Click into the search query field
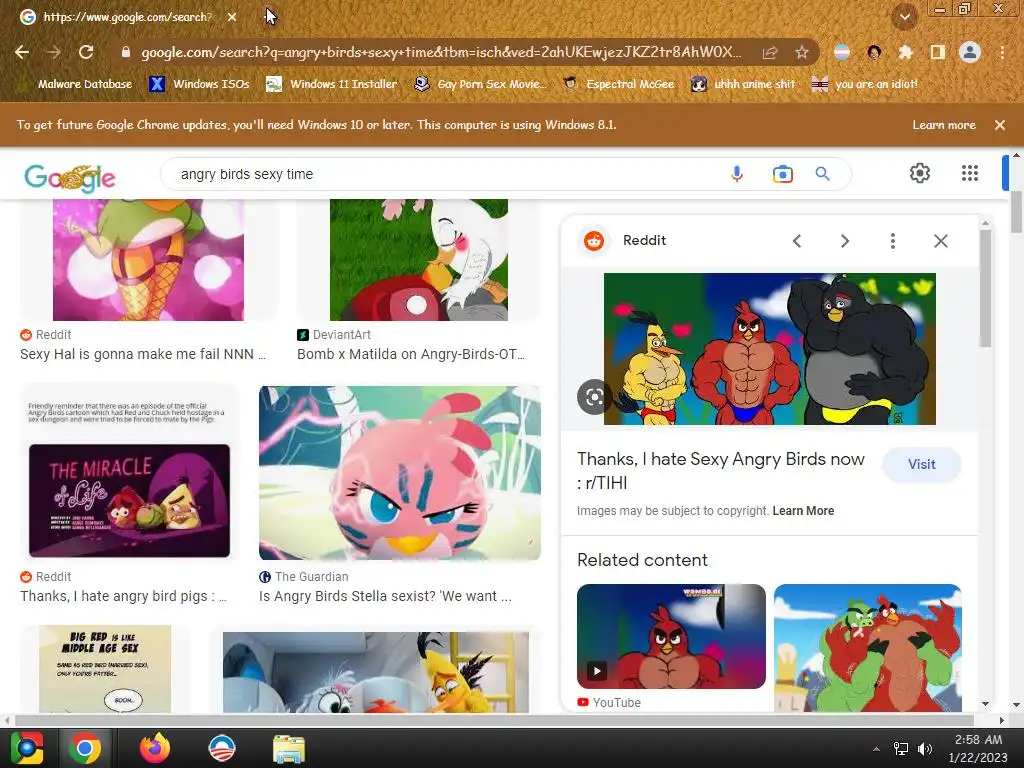The width and height of the screenshot is (1024, 768). point(444,174)
